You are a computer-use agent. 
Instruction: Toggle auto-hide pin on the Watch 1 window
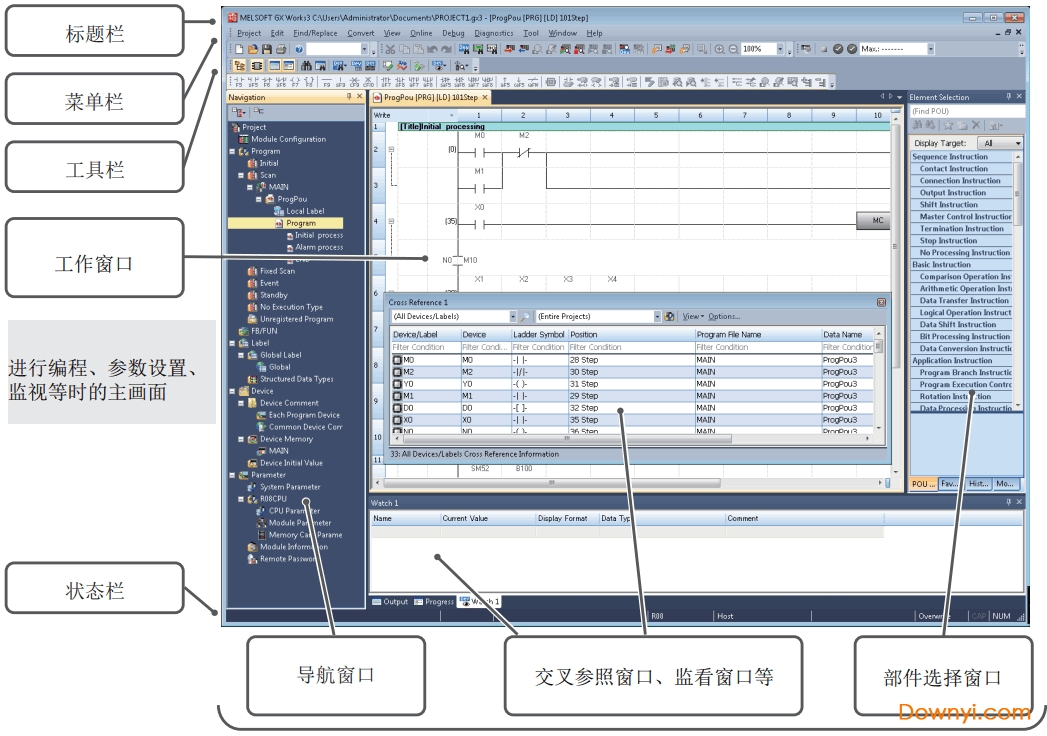(x=1009, y=501)
